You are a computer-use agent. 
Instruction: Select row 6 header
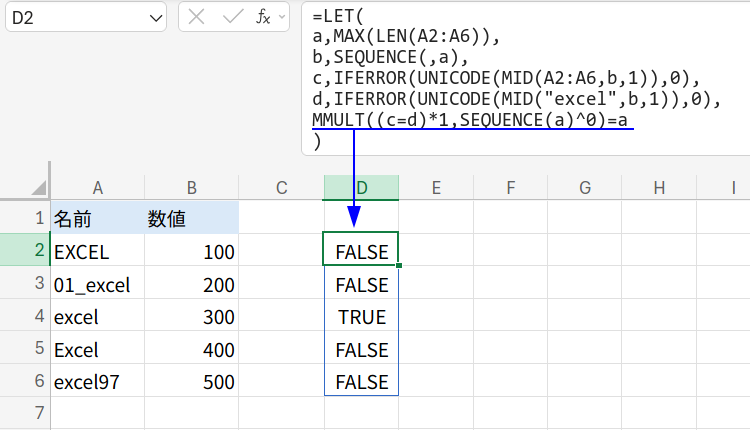point(25,380)
